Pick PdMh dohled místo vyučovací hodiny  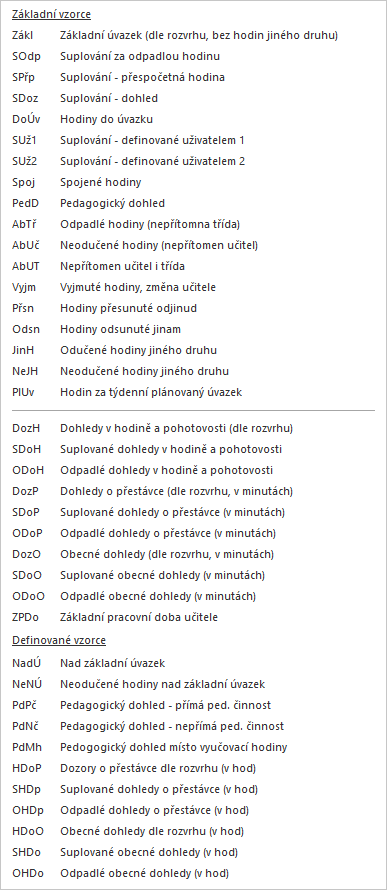point(150,747)
